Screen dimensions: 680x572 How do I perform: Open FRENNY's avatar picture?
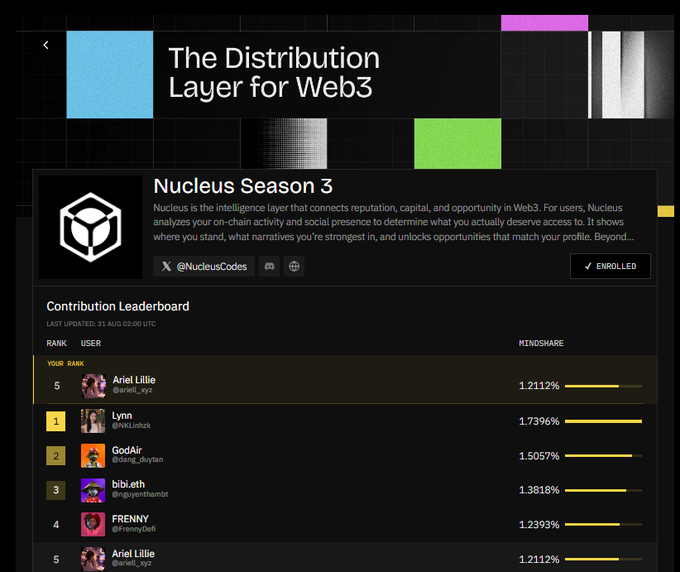tap(93, 525)
